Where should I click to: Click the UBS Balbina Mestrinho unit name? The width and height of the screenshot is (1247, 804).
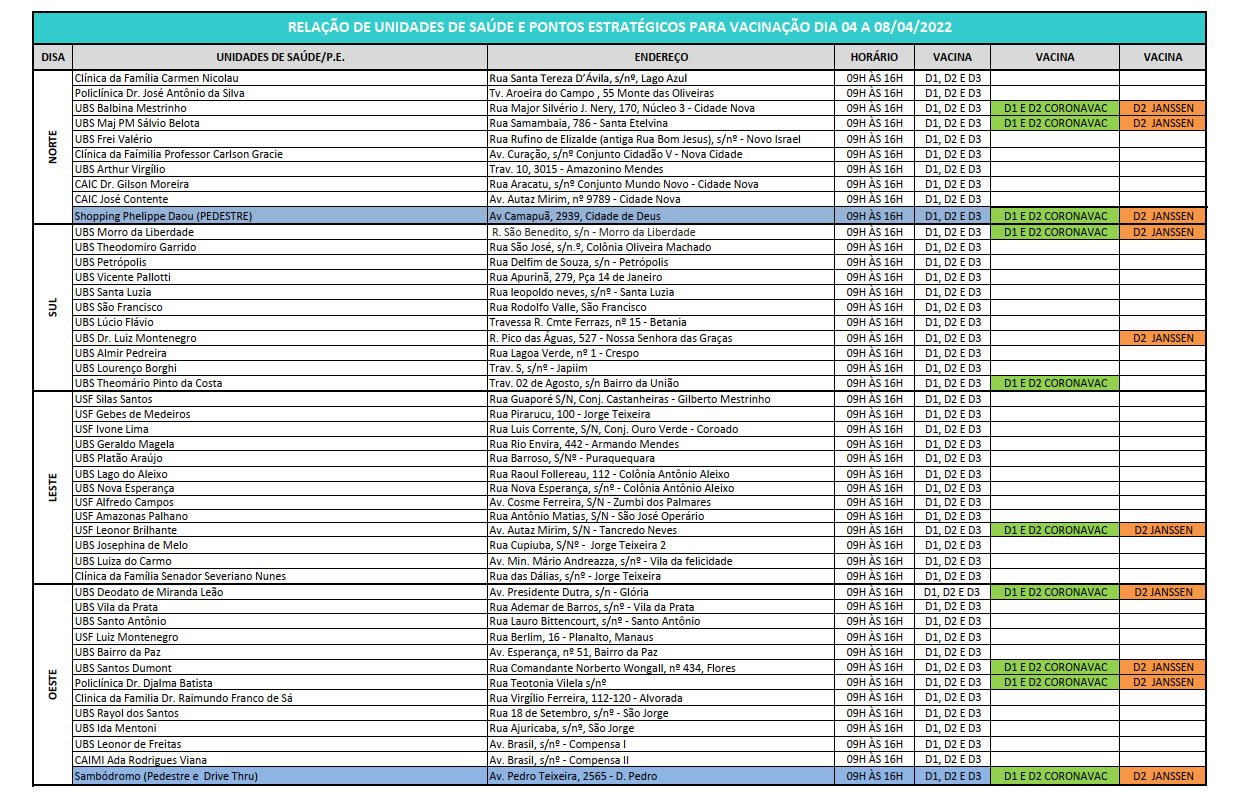point(130,108)
